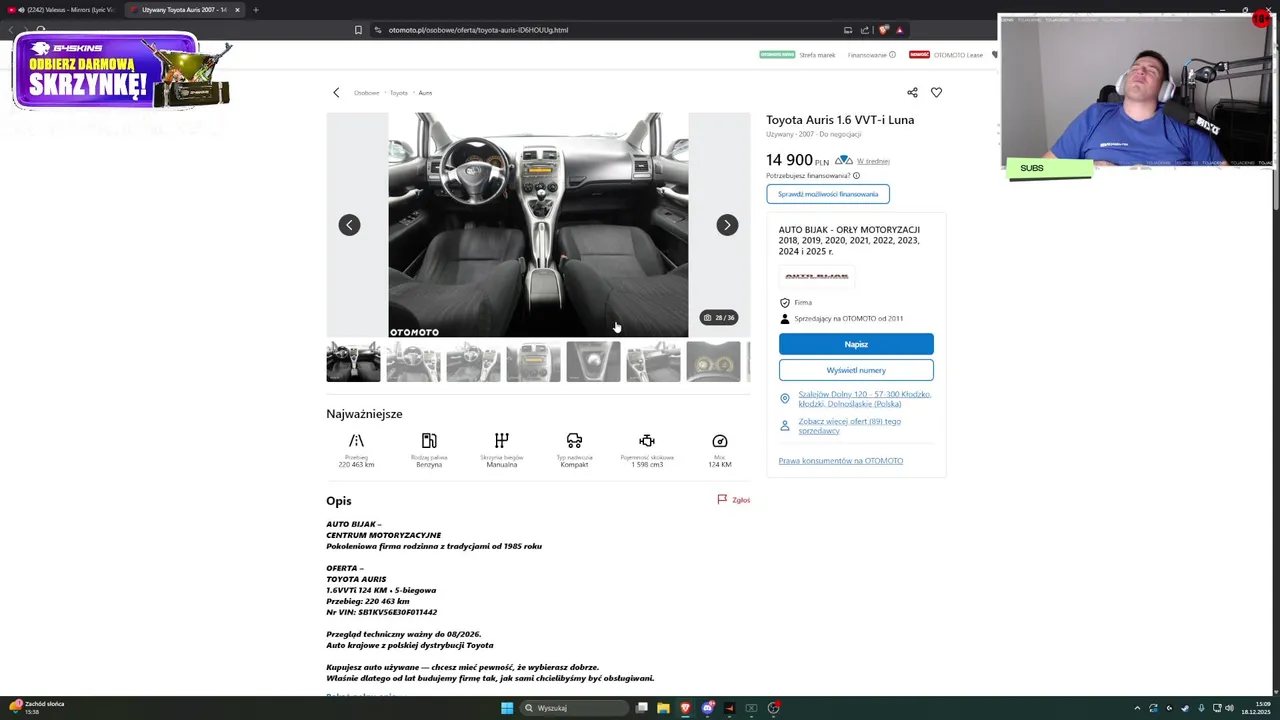Click Wyświetl numery button
Viewport: 1280px width, 720px height.
[856, 370]
